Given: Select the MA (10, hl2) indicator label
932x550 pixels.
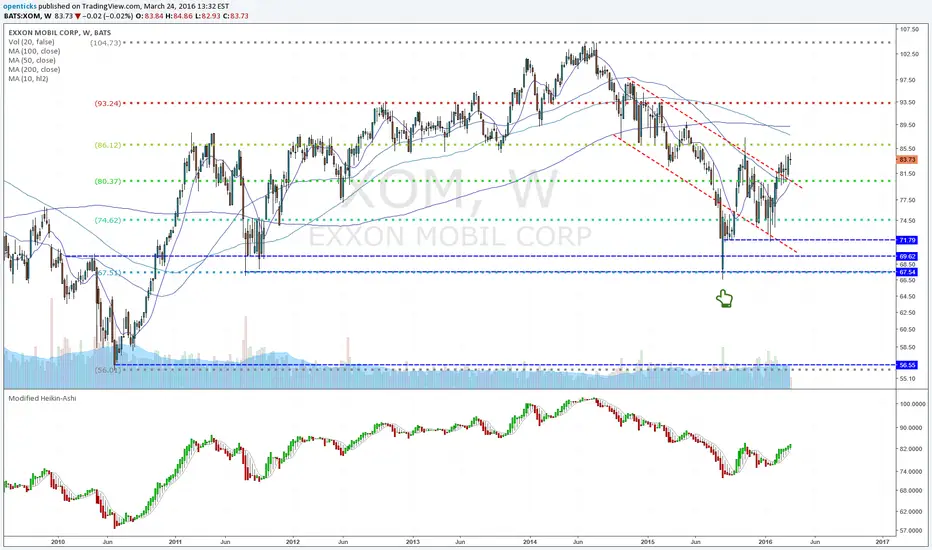Looking at the screenshot, I should (29, 78).
